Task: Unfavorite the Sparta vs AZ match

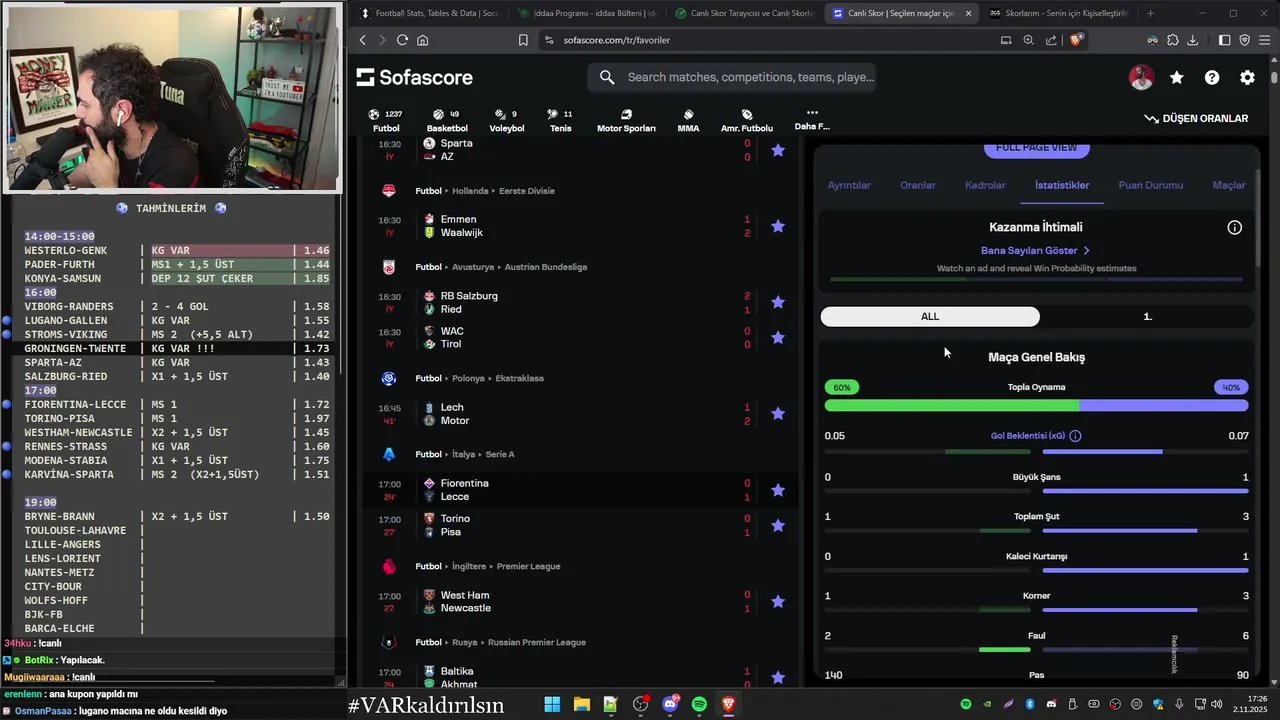Action: (x=778, y=150)
